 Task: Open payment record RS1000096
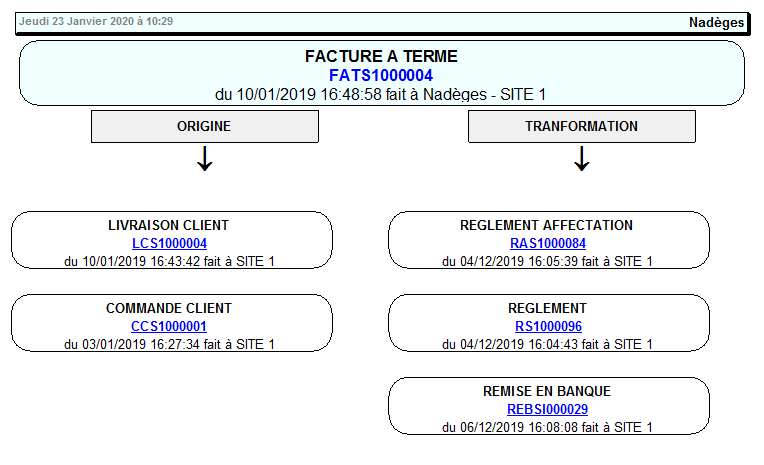[547, 326]
